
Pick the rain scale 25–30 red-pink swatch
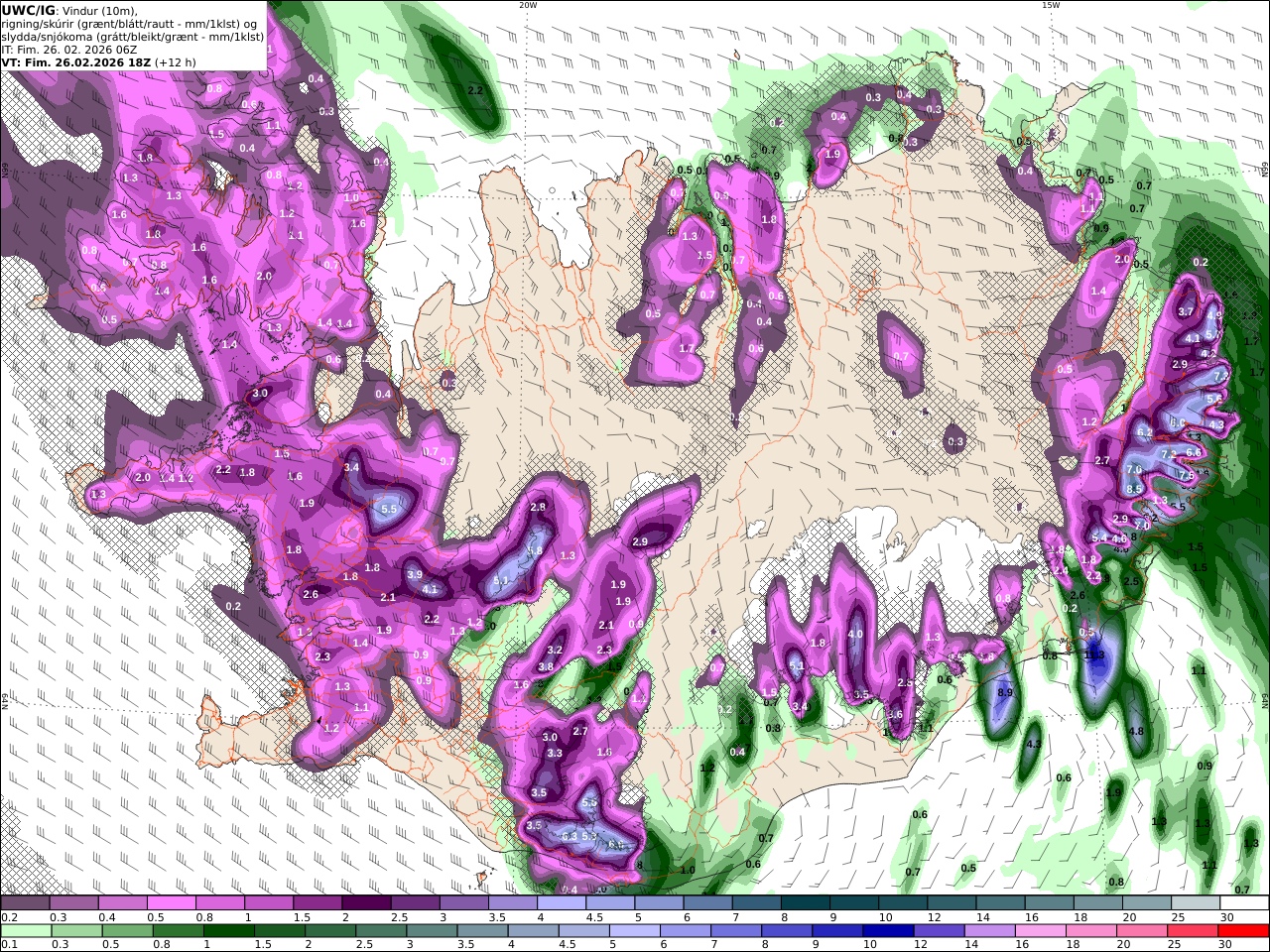[x=1193, y=931]
